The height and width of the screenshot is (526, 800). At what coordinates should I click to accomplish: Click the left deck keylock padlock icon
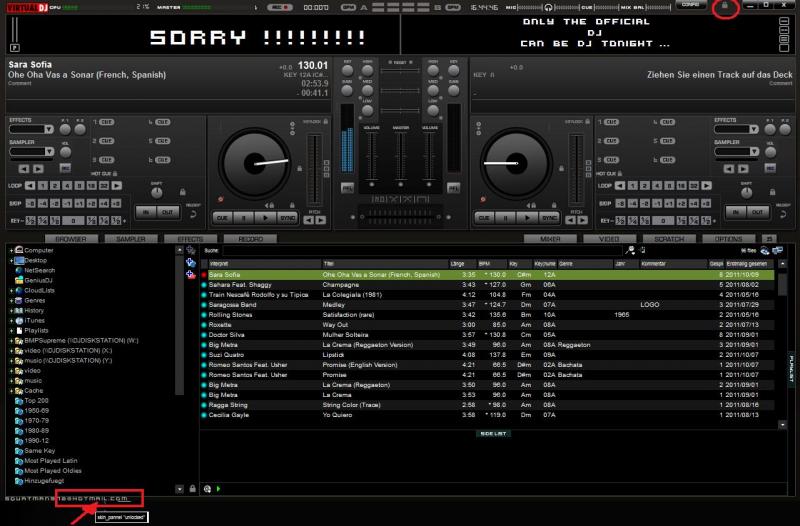[326, 121]
